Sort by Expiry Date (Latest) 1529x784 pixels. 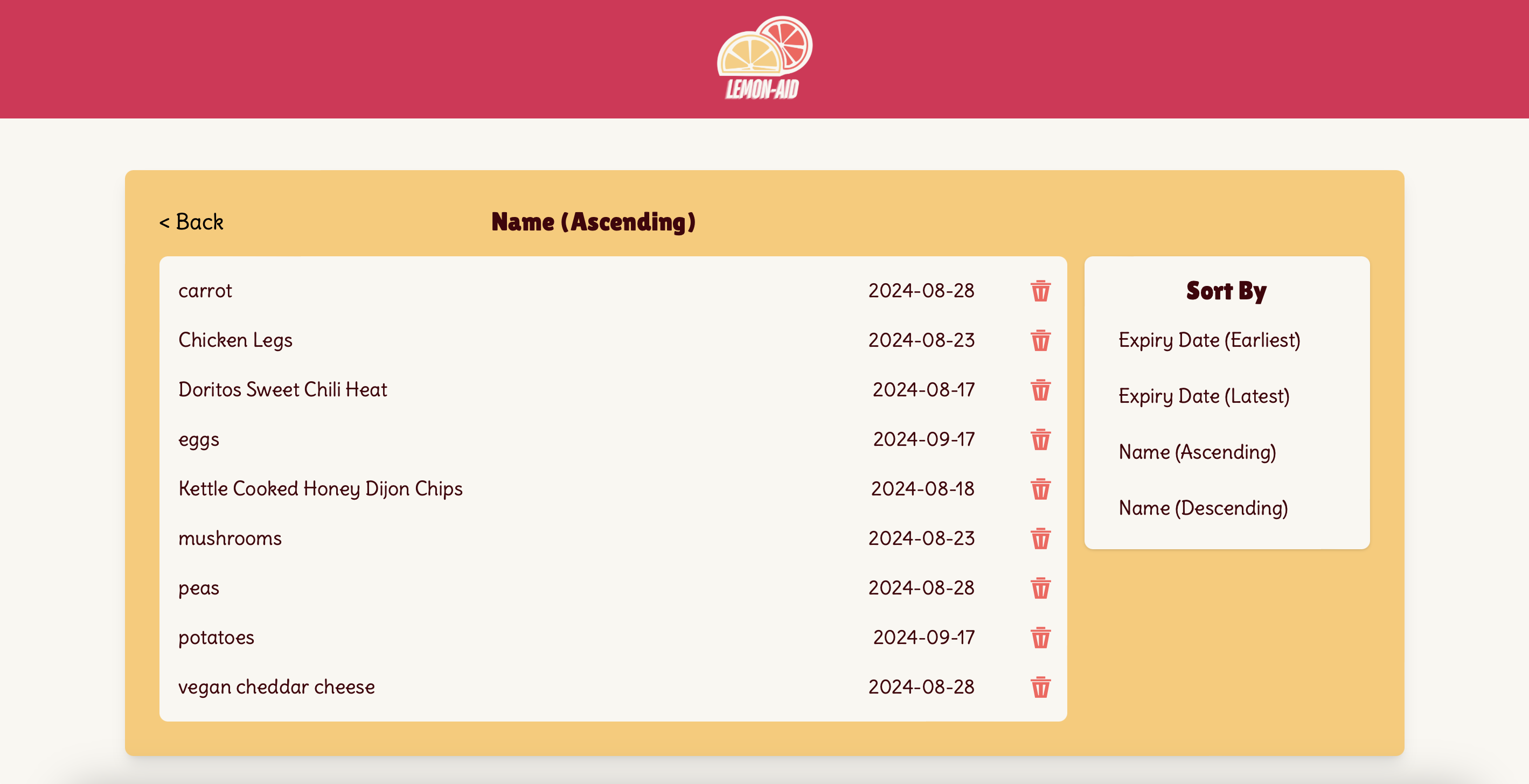click(1204, 396)
